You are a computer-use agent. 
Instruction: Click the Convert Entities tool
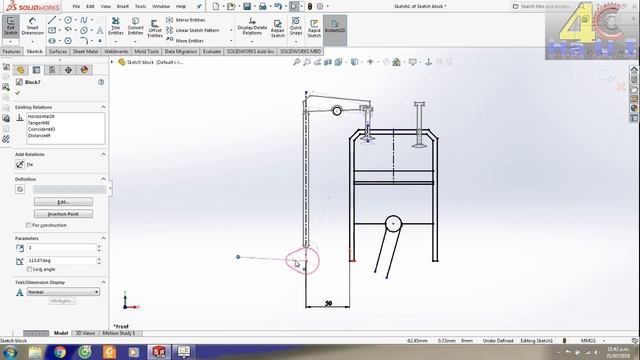click(135, 26)
